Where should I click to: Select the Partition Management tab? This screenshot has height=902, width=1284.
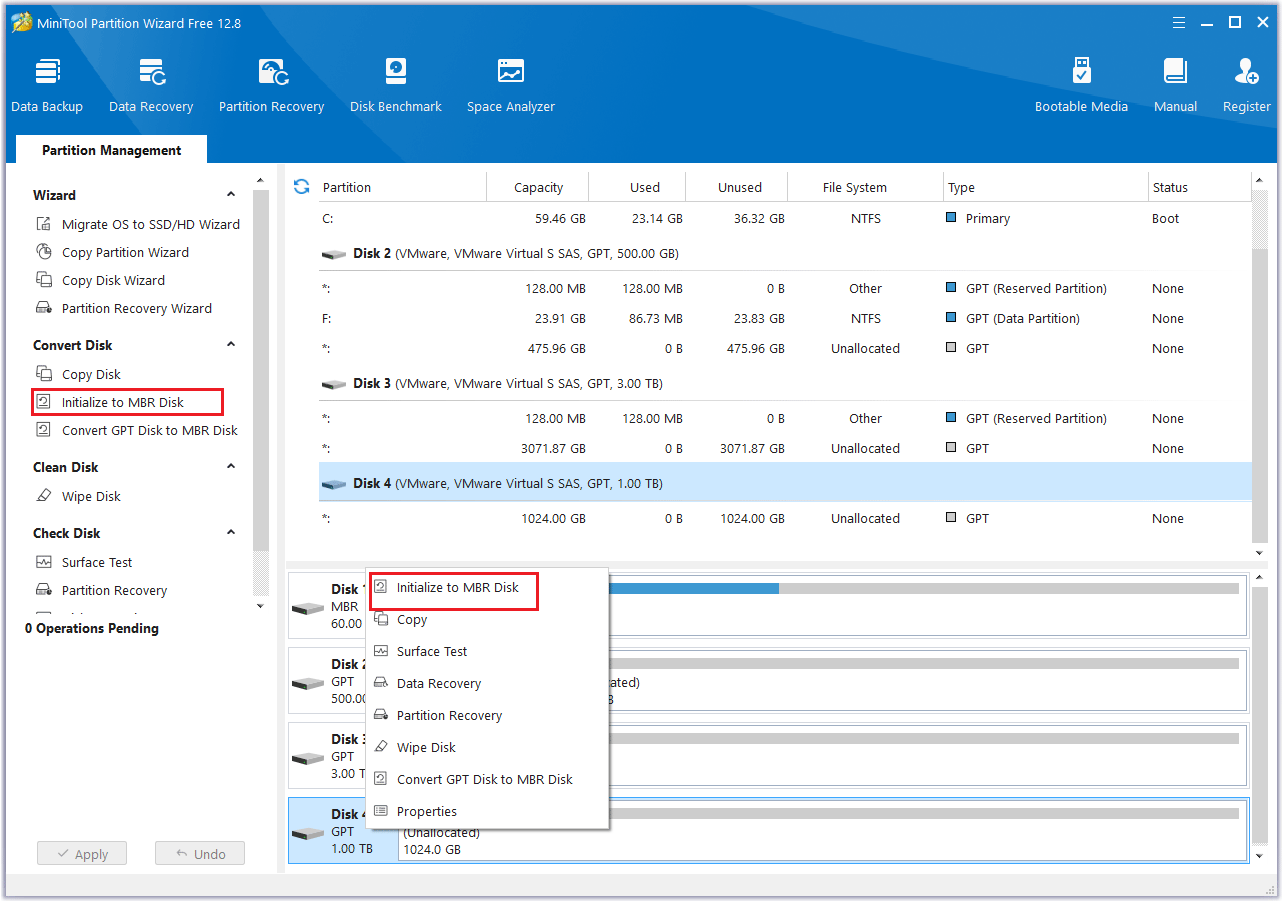pos(112,150)
